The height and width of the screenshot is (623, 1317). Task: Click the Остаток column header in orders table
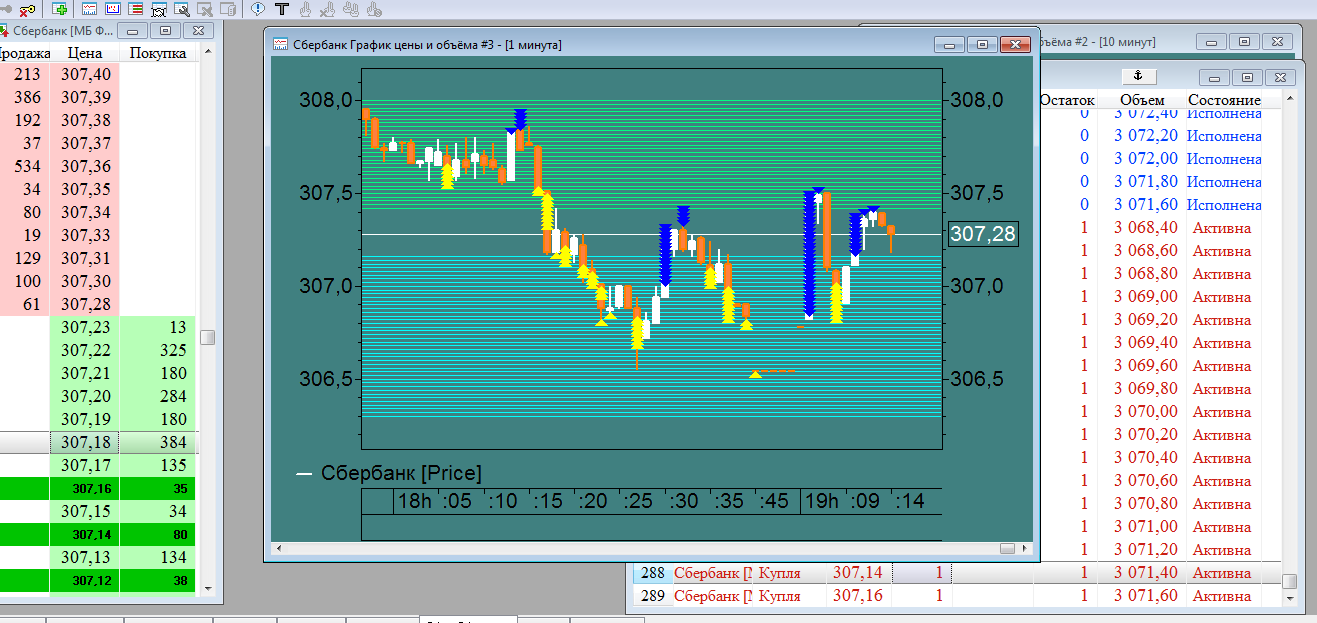tap(1067, 100)
